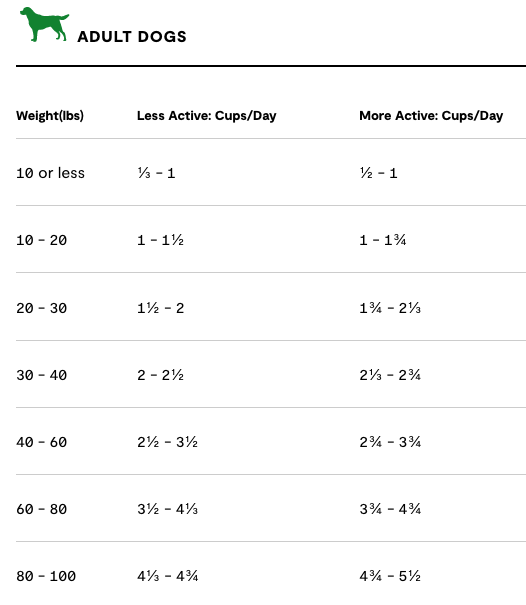
Task: Click the ADULT DOGS heading
Action: point(132,37)
